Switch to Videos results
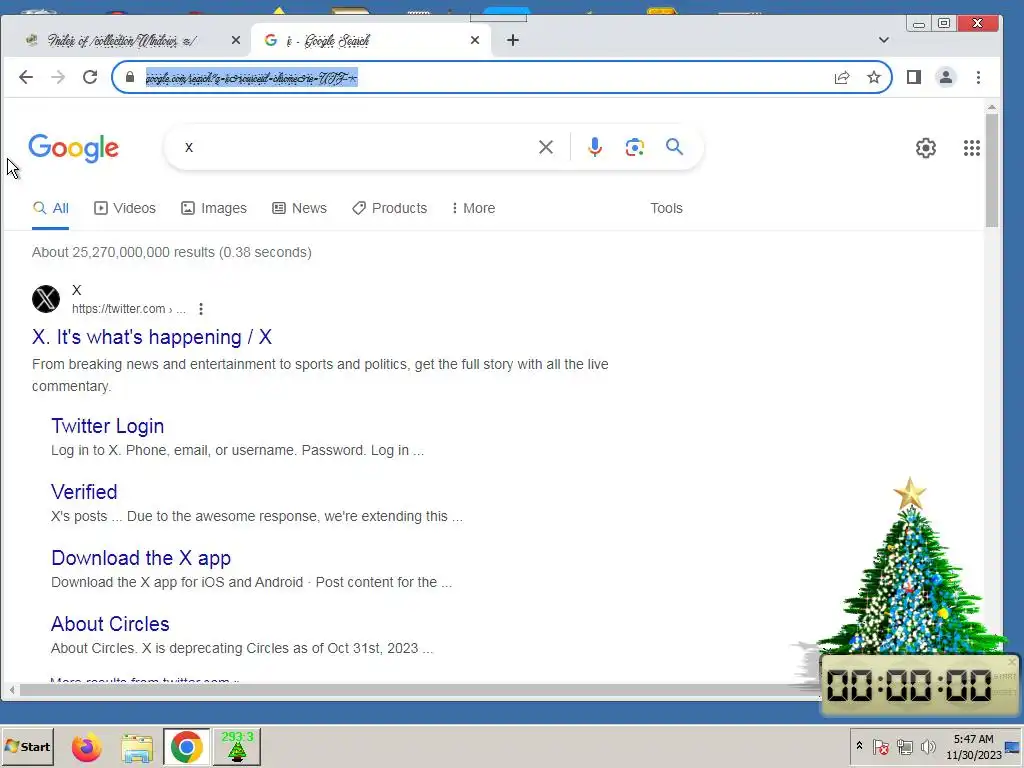 (x=125, y=208)
